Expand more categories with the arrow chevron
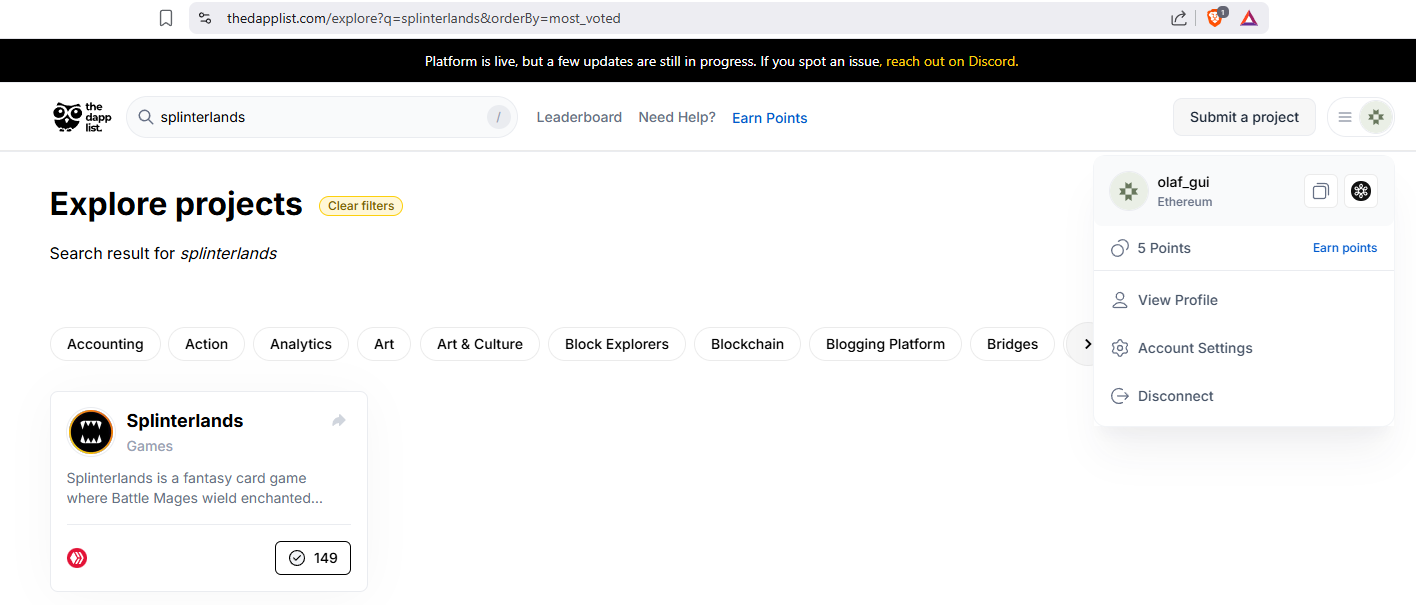This screenshot has height=605, width=1416. click(1087, 344)
